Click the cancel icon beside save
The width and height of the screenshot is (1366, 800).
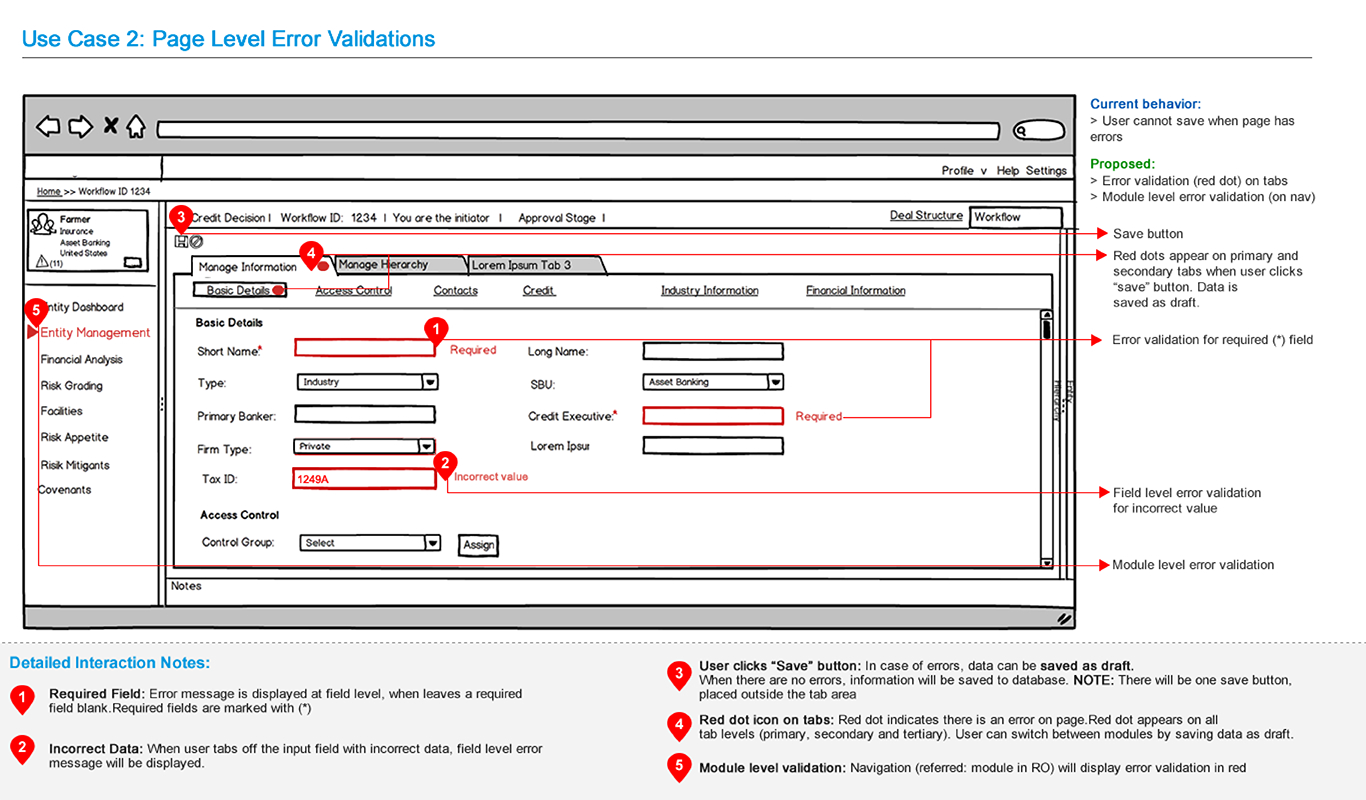pos(196,241)
